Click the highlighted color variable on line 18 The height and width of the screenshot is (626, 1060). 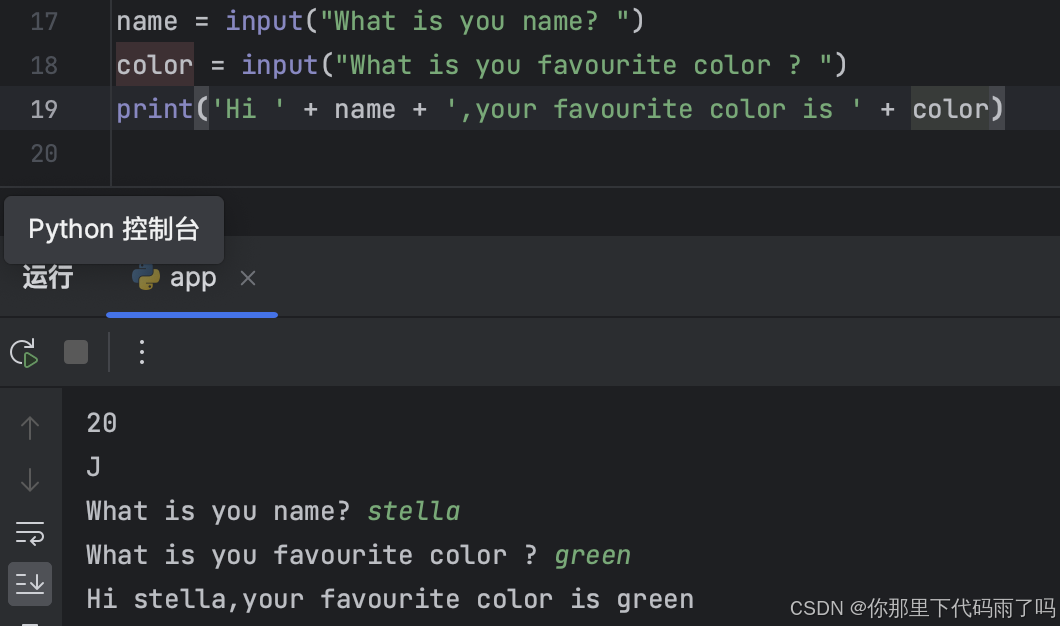(x=154, y=65)
